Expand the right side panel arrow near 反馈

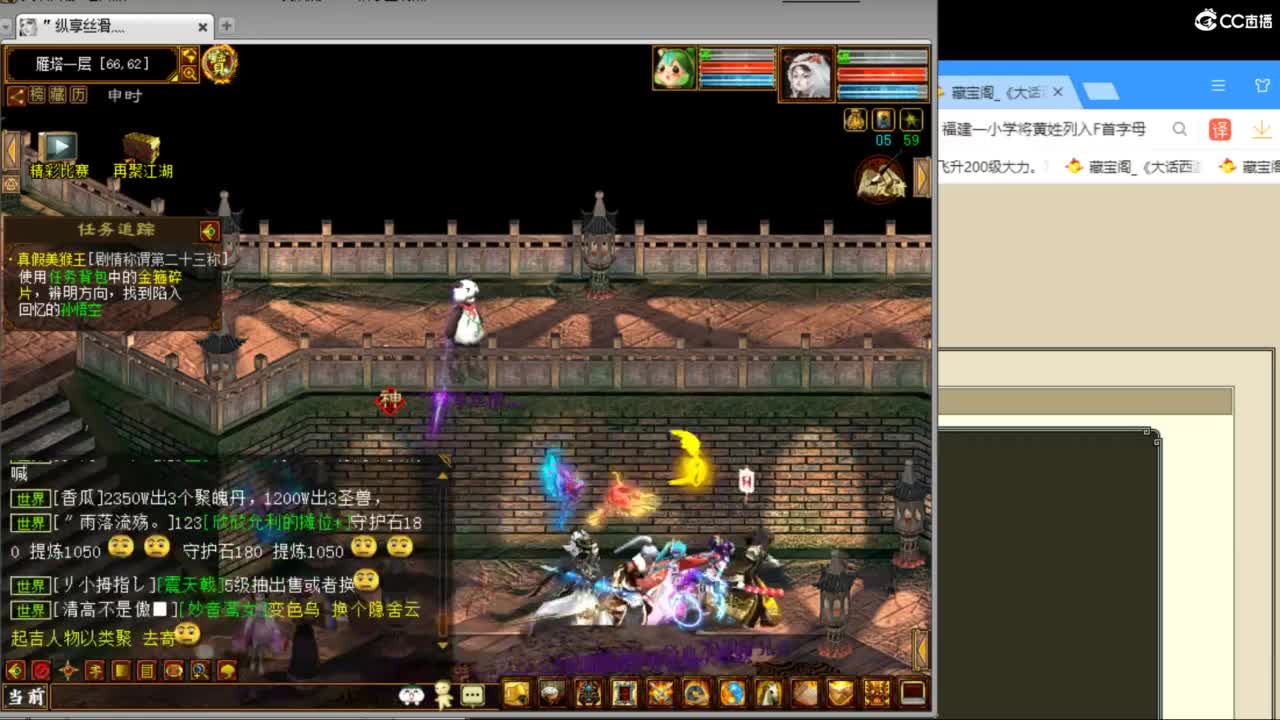pyautogui.click(x=922, y=177)
